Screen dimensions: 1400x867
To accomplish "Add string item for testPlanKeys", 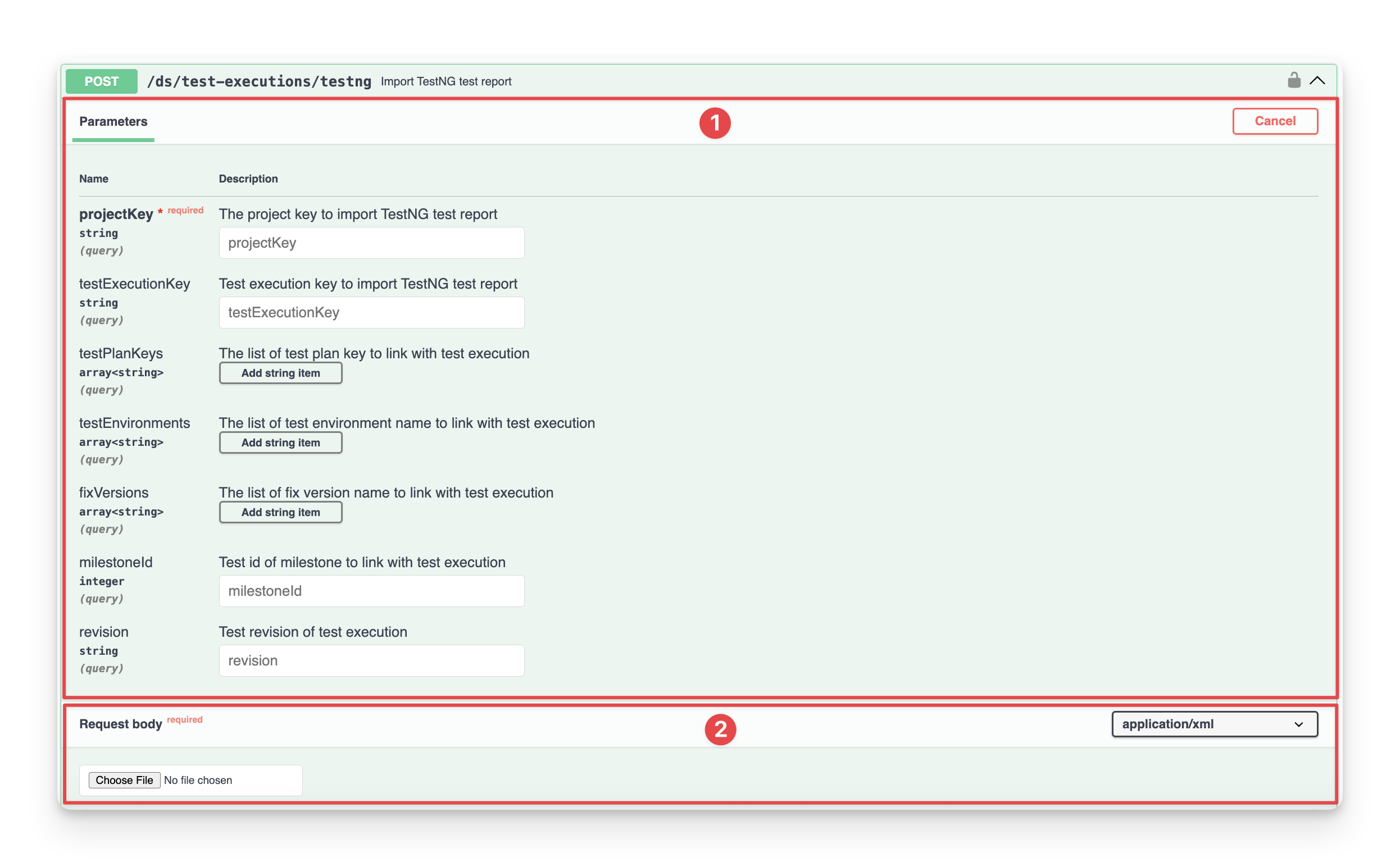I will (x=280, y=373).
